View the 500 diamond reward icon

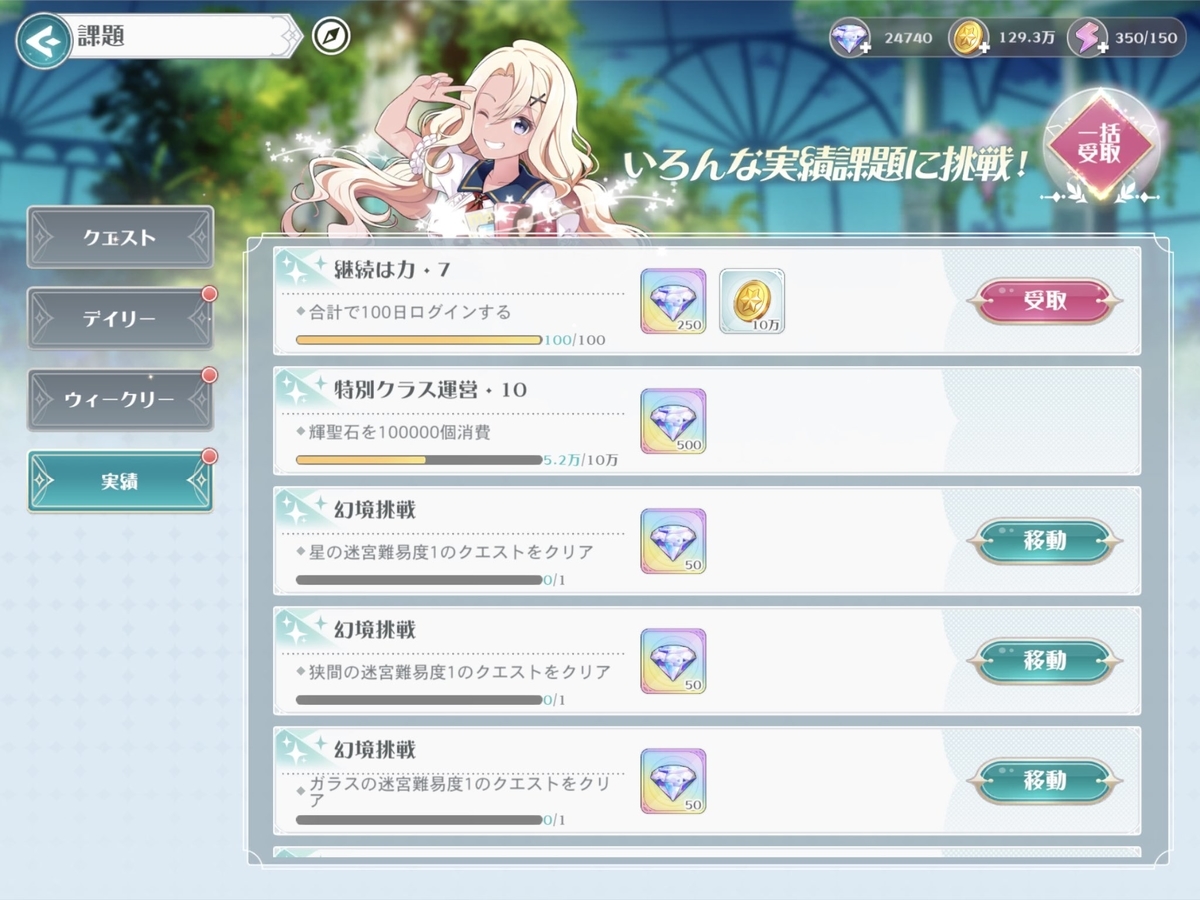[673, 421]
